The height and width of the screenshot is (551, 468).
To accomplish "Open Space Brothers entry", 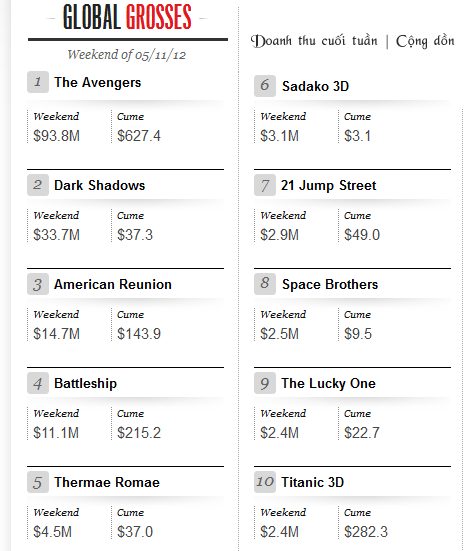I will [x=330, y=285].
